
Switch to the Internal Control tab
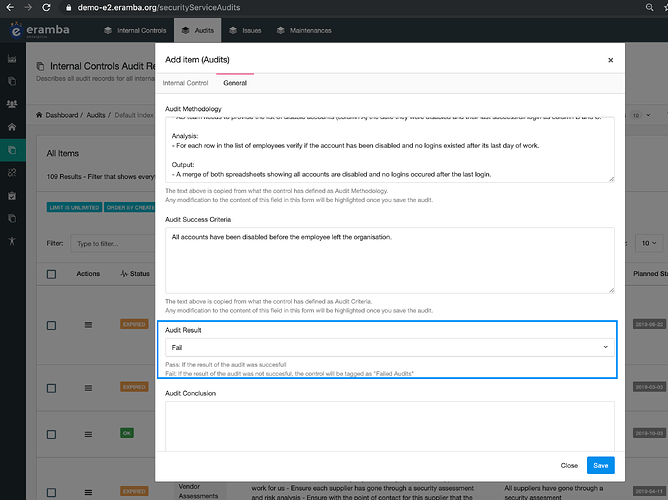pyautogui.click(x=185, y=83)
